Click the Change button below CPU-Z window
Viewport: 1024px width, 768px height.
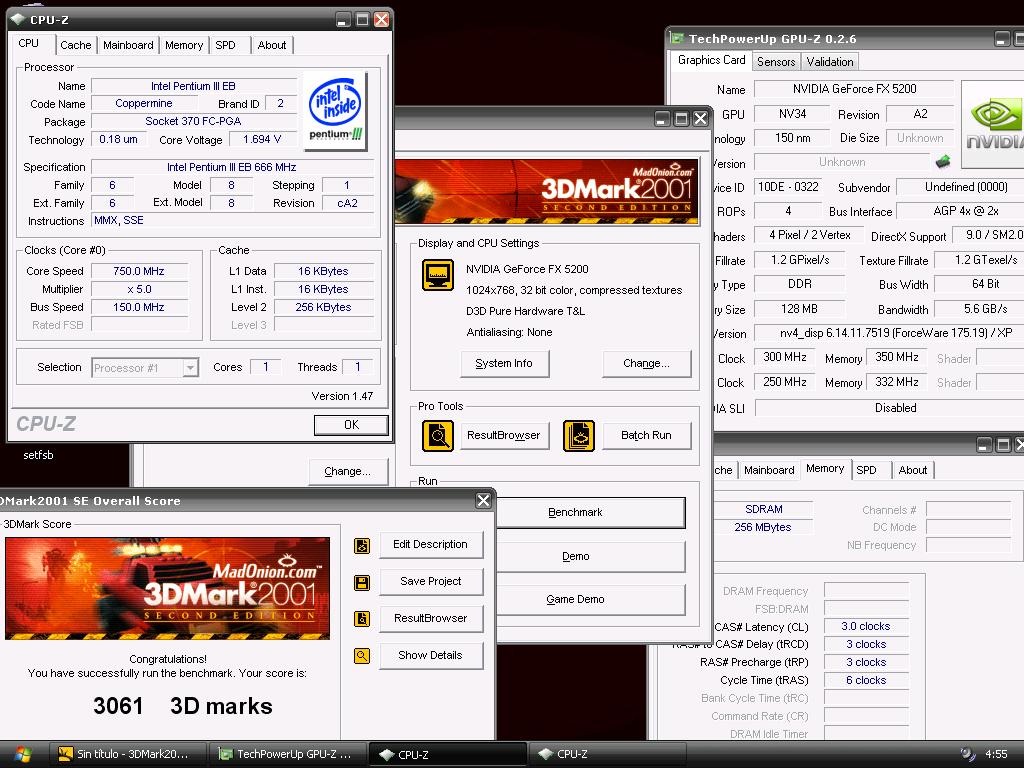tap(347, 472)
